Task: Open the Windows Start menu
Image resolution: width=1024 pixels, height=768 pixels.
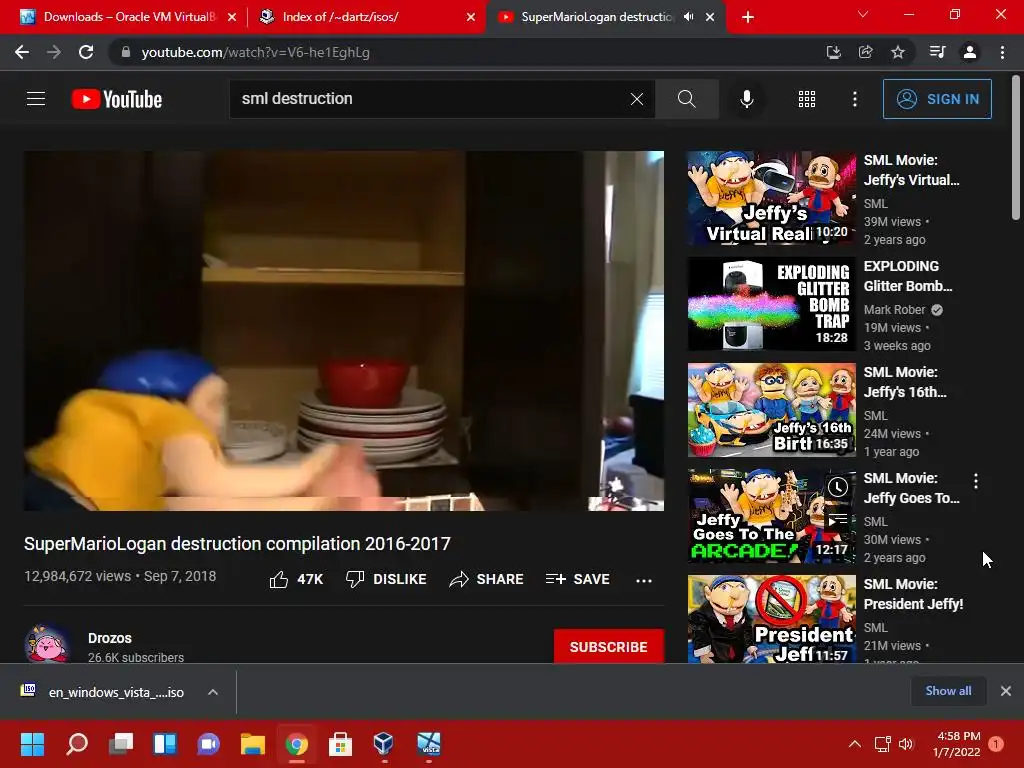Action: [x=32, y=744]
